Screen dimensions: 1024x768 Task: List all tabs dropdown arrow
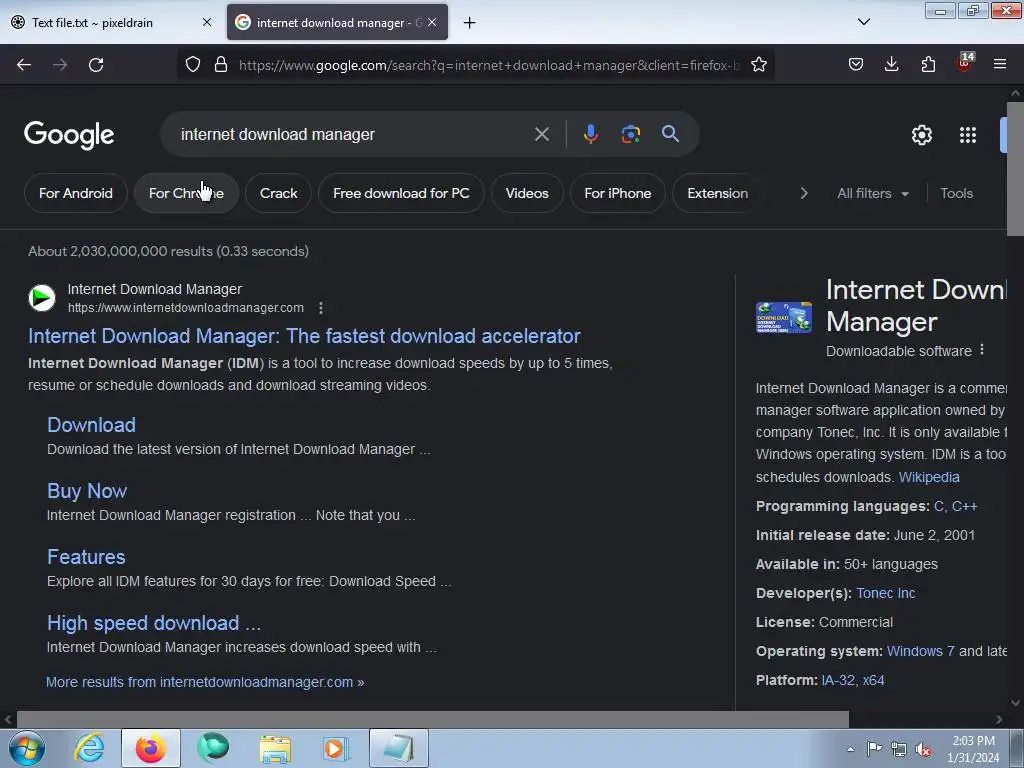click(x=863, y=22)
